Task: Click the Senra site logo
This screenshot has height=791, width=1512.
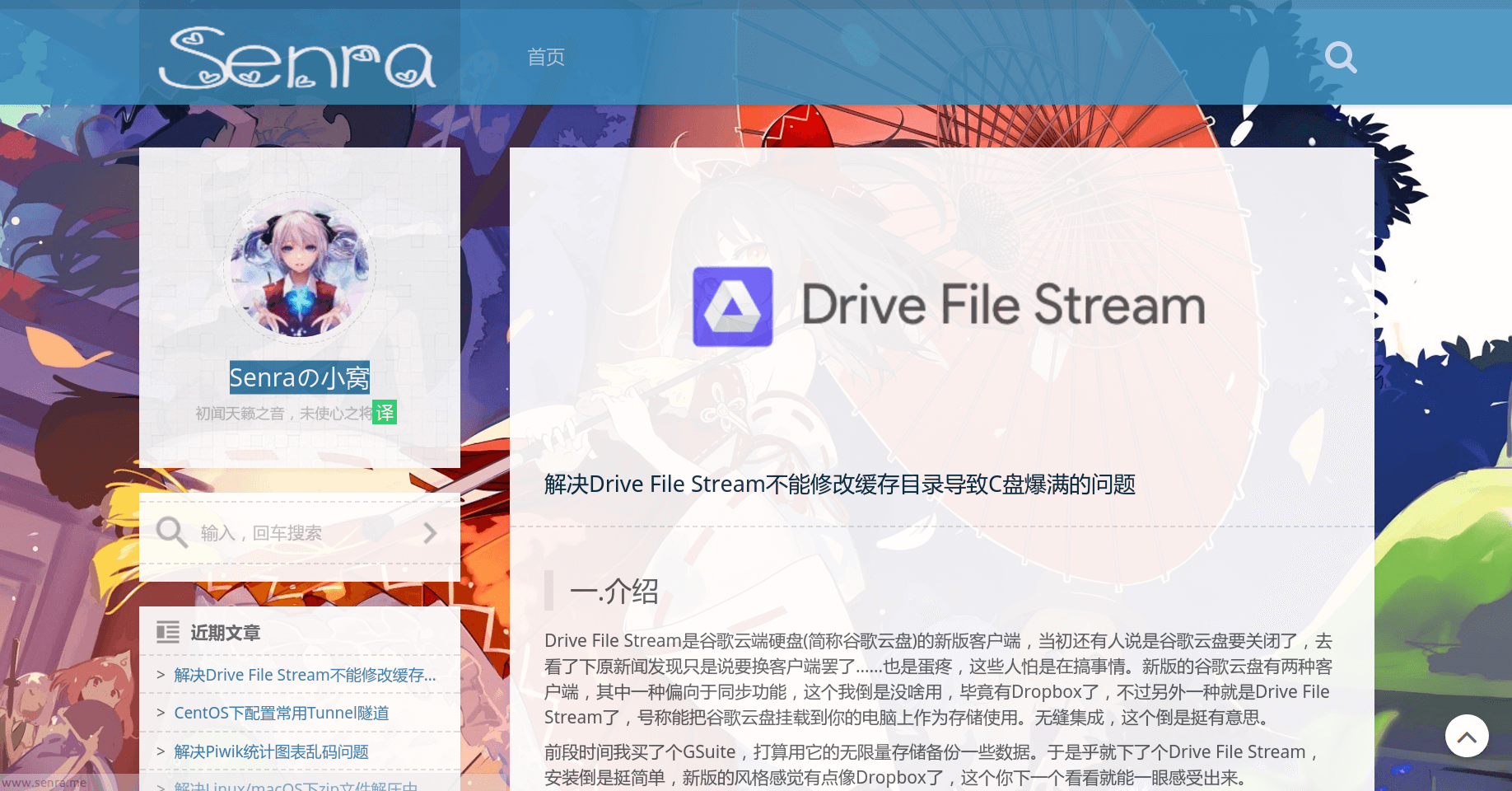Action: [297, 58]
